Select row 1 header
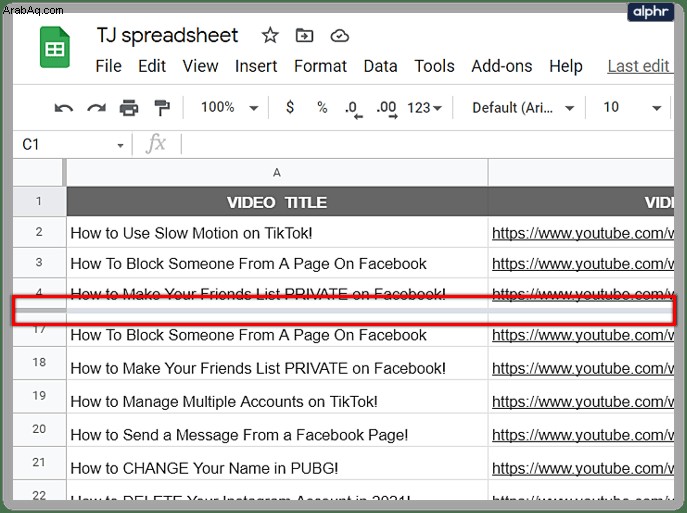The width and height of the screenshot is (687, 513). pos(39,202)
